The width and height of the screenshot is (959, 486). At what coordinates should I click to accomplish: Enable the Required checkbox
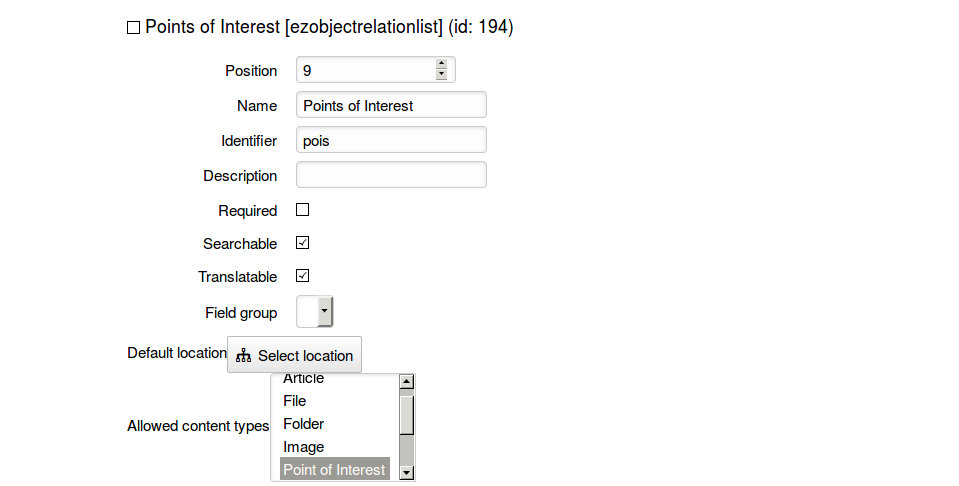(302, 210)
